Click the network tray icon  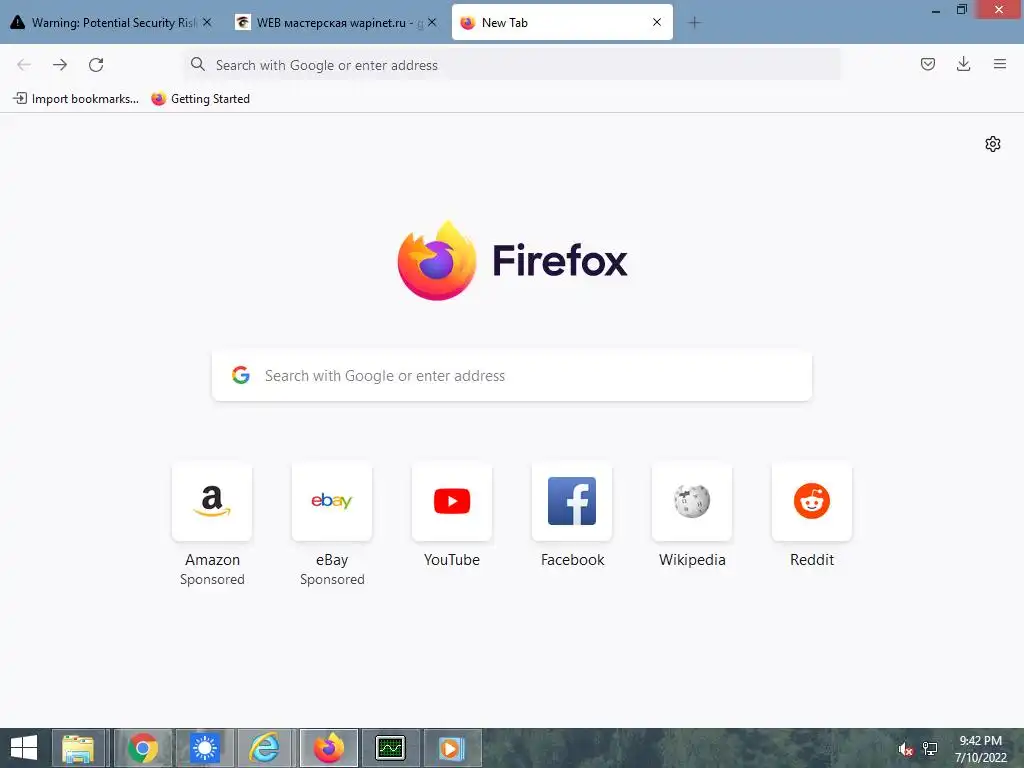930,749
